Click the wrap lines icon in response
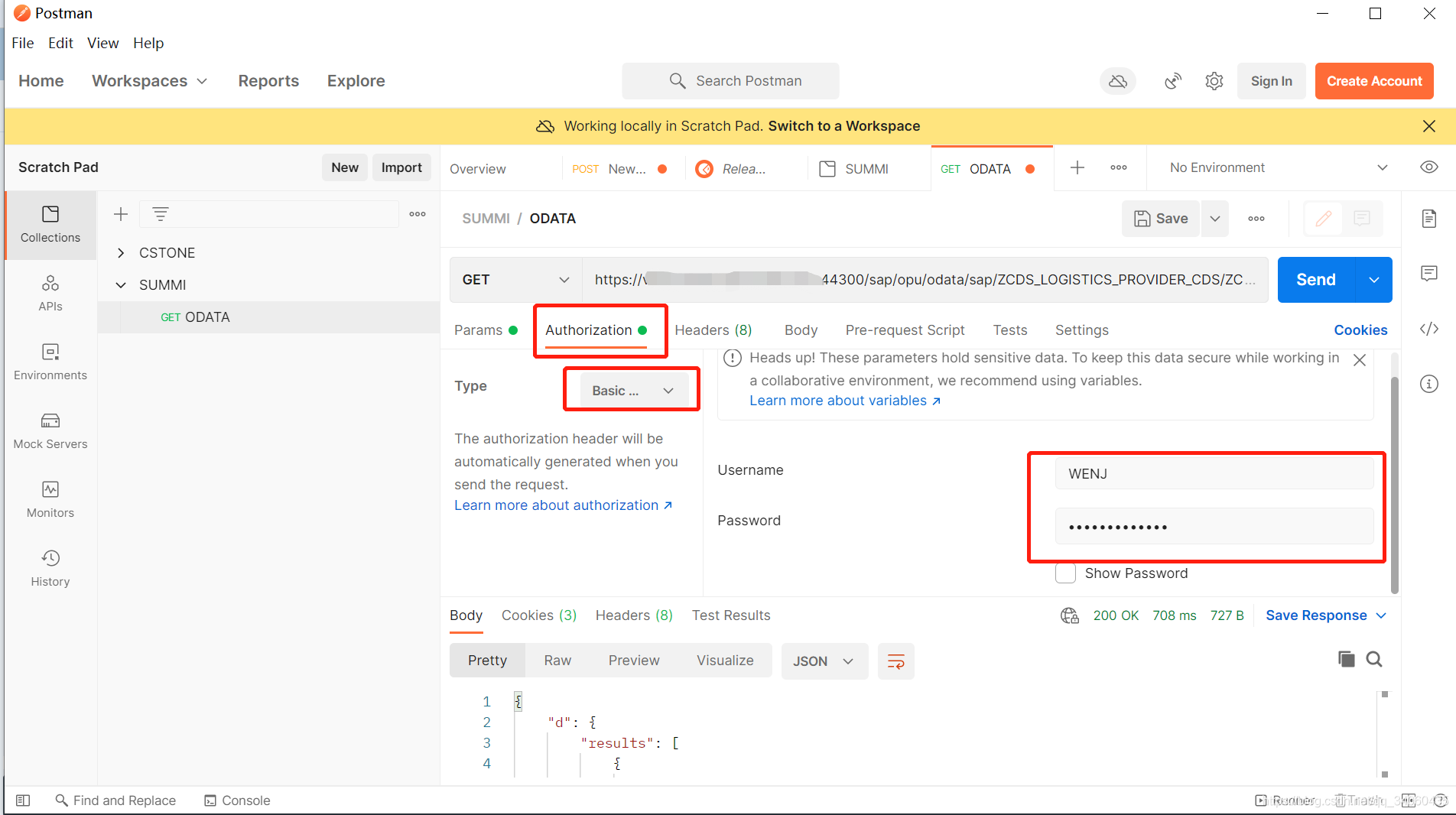This screenshot has height=815, width=1456. [x=896, y=661]
